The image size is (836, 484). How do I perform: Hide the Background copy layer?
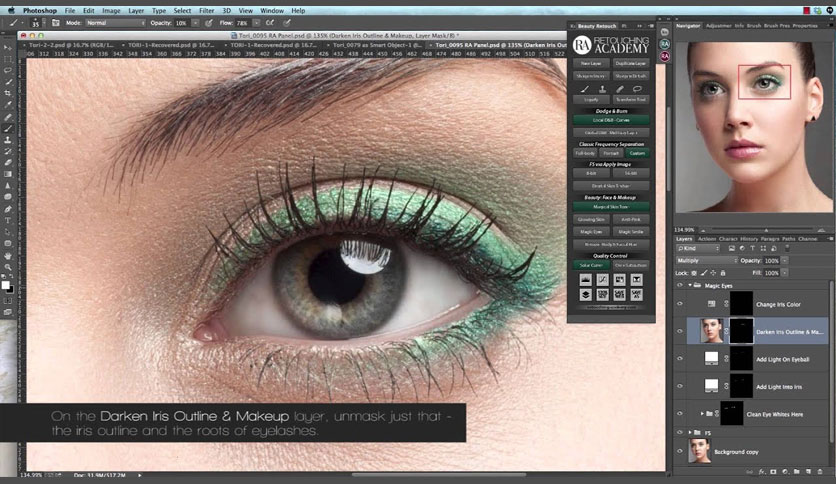point(680,451)
